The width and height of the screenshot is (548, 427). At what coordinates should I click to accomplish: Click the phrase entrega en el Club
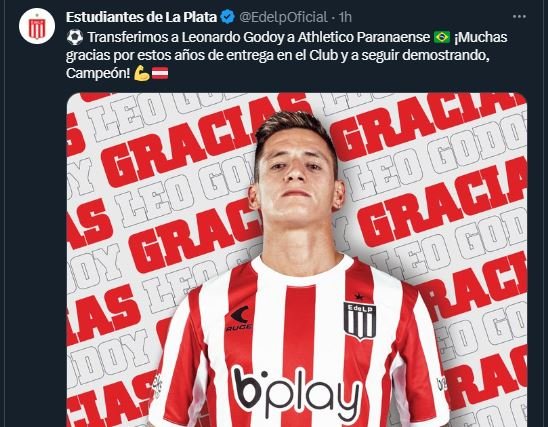pos(272,56)
